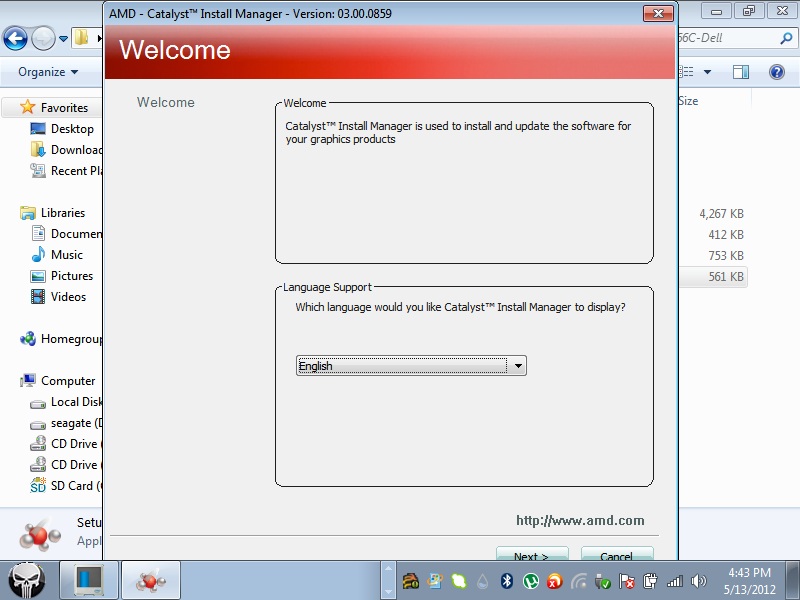Open the Action Center flag tray icon
The width and height of the screenshot is (800, 600).
pos(627,581)
